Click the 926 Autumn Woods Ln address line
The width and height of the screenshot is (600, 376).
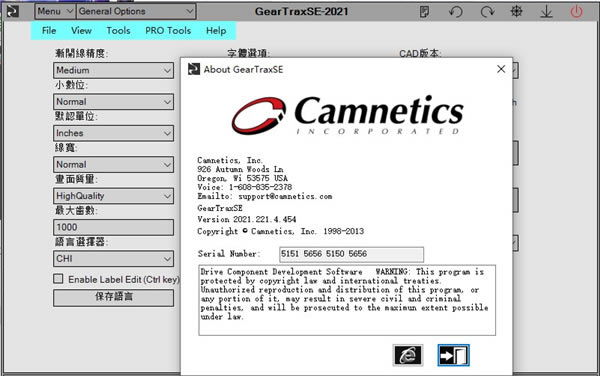coord(240,169)
